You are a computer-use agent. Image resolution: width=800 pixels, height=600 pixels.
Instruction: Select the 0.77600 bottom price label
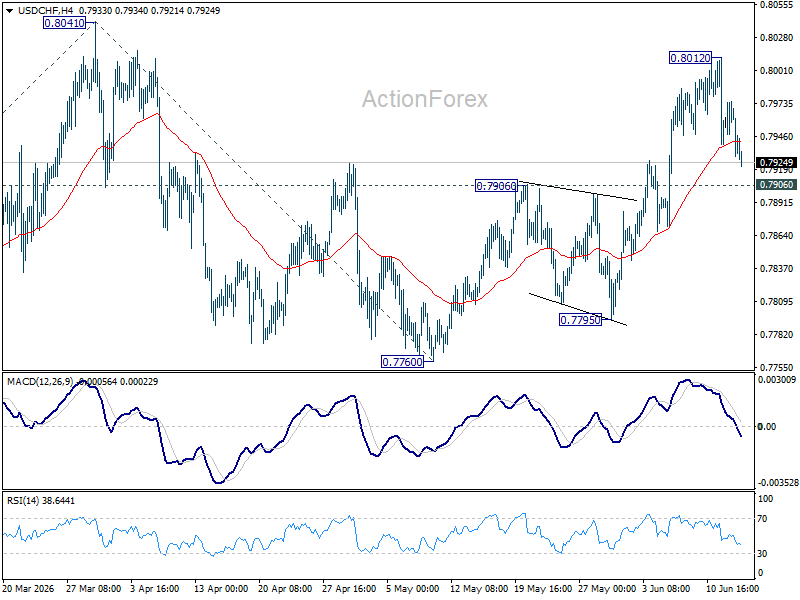click(403, 362)
